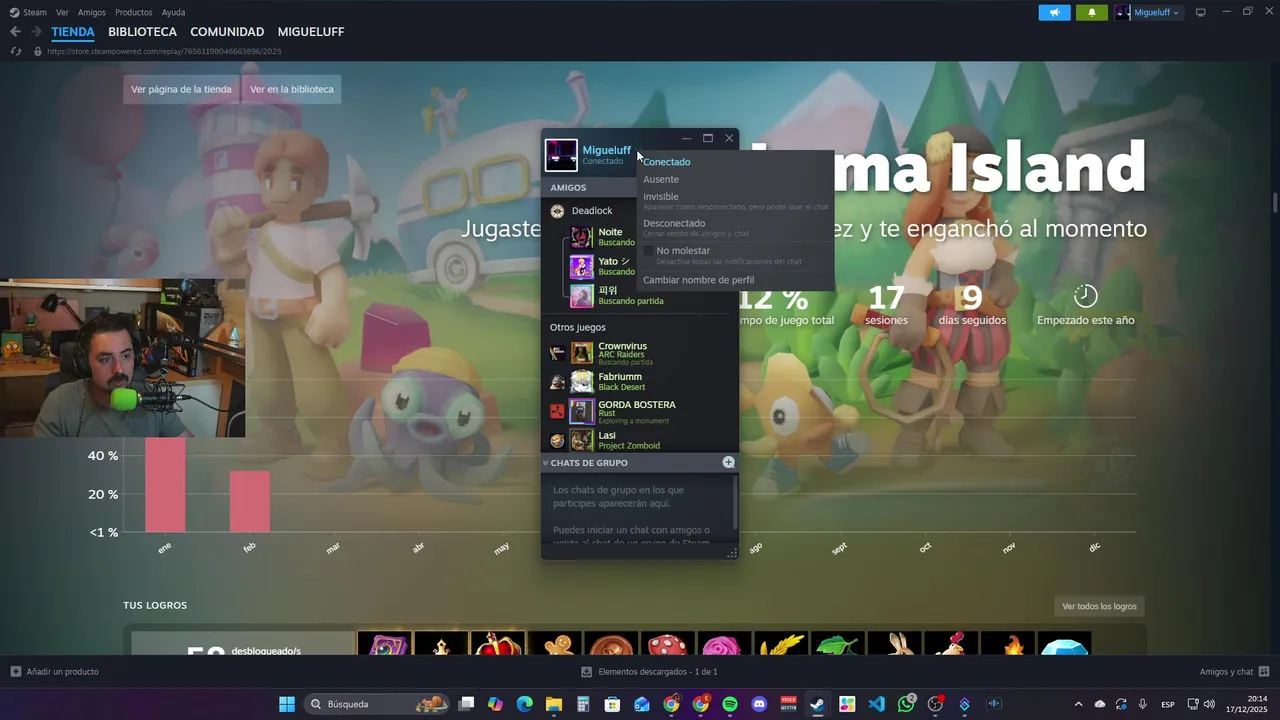Click Añadir un producto link
This screenshot has width=1280, height=720.
pos(55,672)
